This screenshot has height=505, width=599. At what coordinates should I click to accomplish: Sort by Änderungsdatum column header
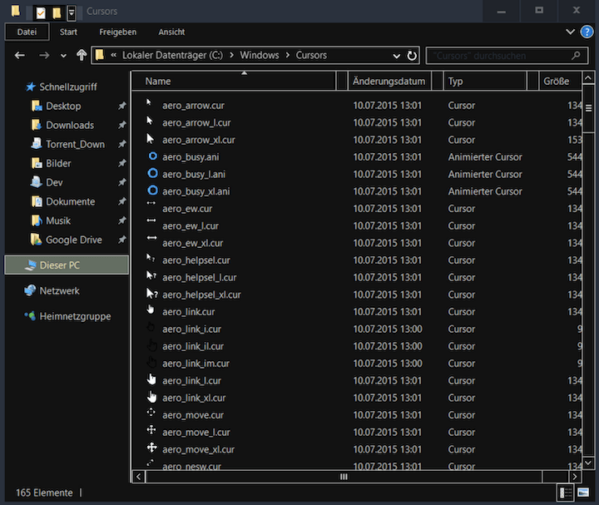point(390,81)
